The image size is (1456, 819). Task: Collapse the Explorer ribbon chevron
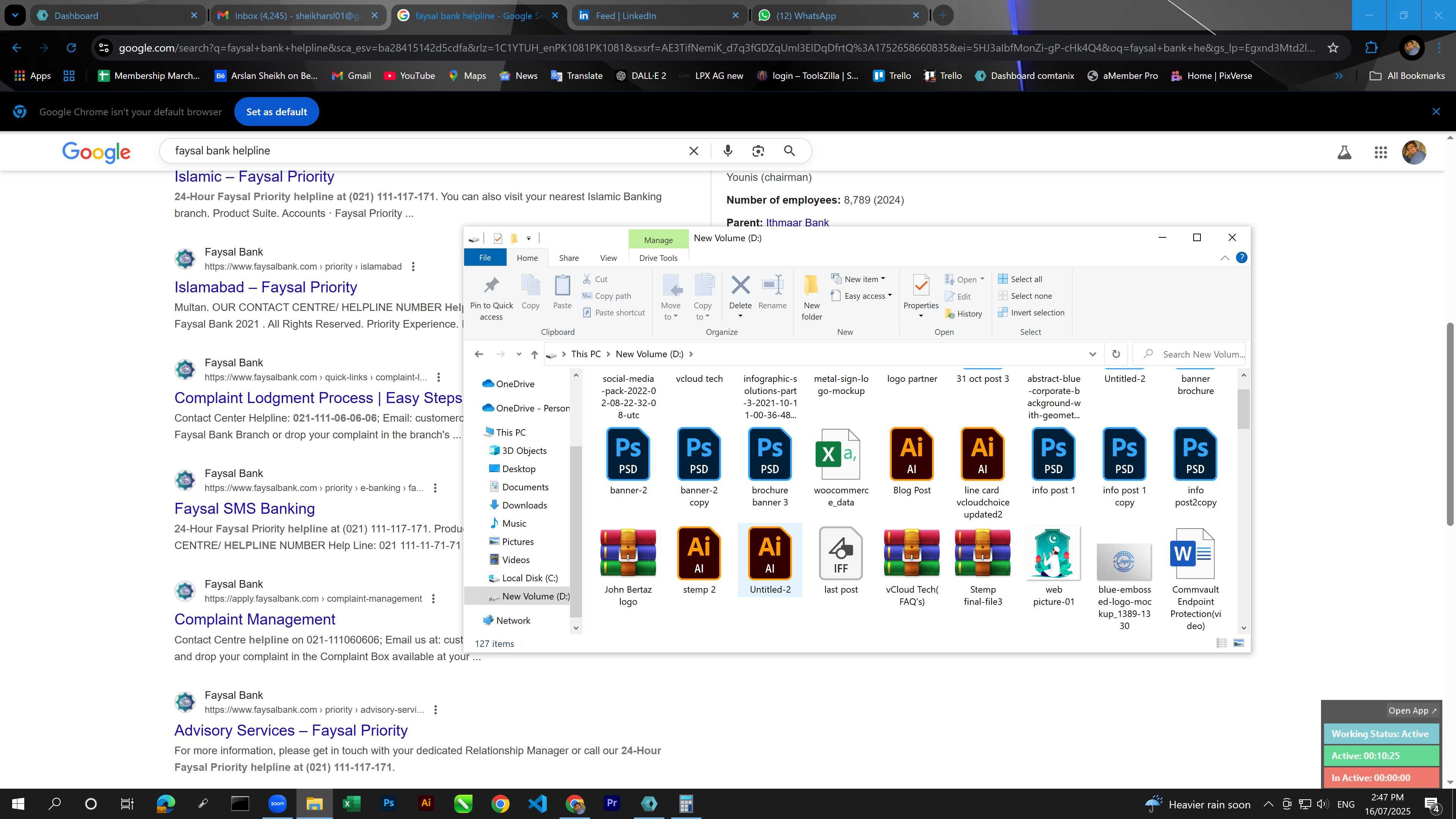(1224, 258)
